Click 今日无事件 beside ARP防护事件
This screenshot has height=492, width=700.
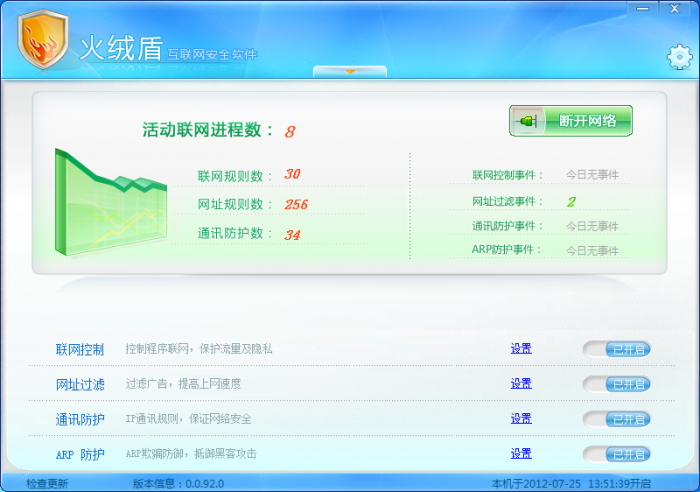coord(592,251)
